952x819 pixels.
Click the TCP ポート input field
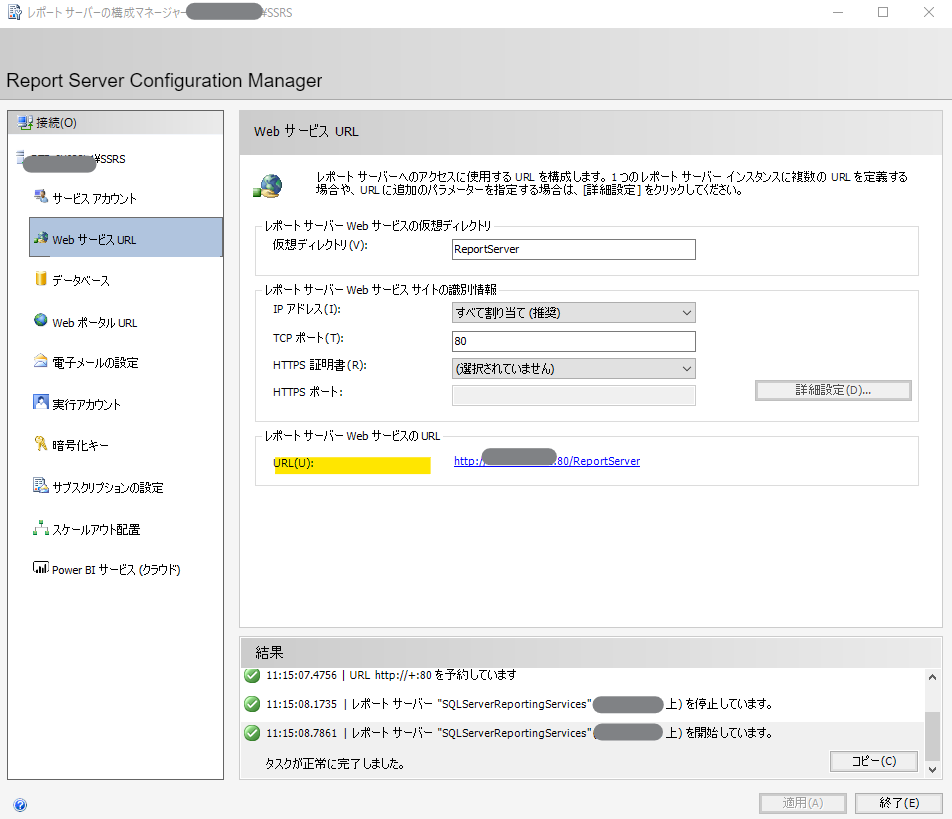click(x=573, y=341)
